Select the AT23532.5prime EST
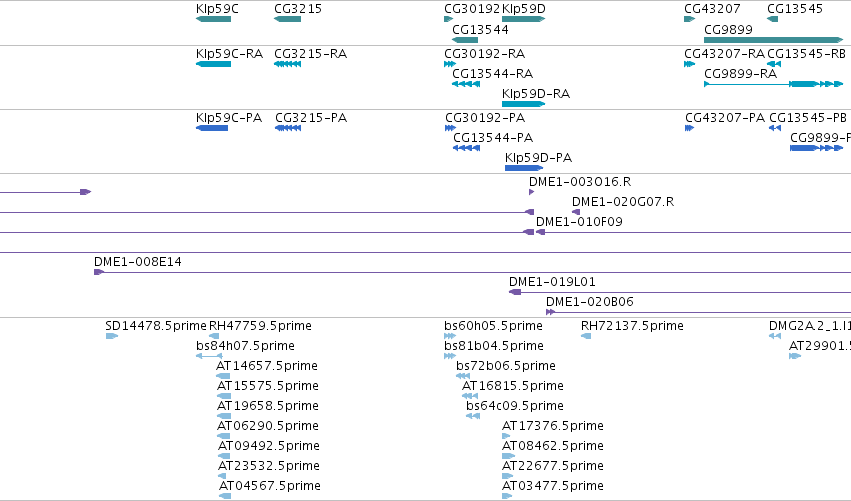Image resolution: width=851 pixels, height=501 pixels. tap(222, 476)
